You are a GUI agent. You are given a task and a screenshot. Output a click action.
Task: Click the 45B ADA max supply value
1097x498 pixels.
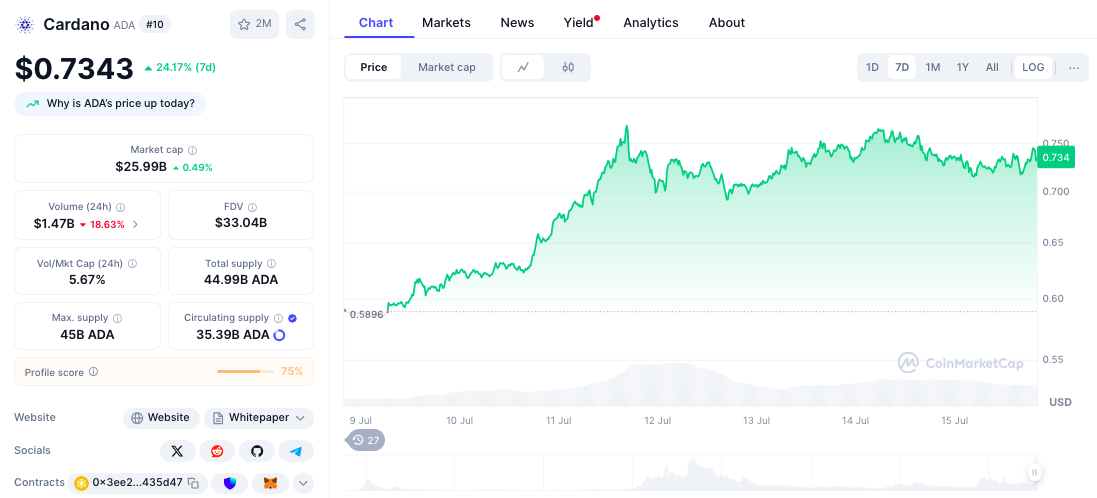pyautogui.click(x=87, y=334)
